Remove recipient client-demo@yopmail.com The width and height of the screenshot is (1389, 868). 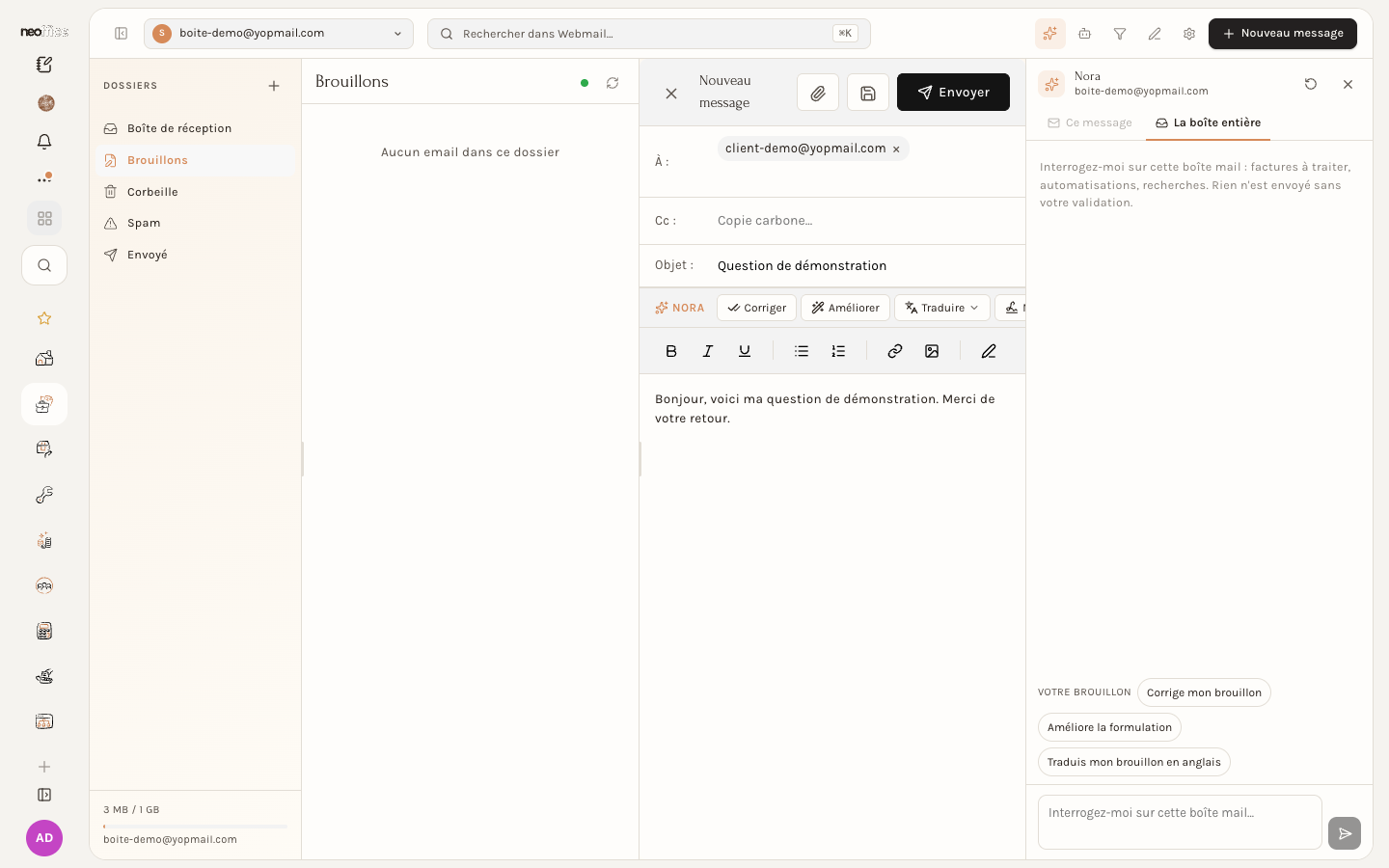coord(896,149)
